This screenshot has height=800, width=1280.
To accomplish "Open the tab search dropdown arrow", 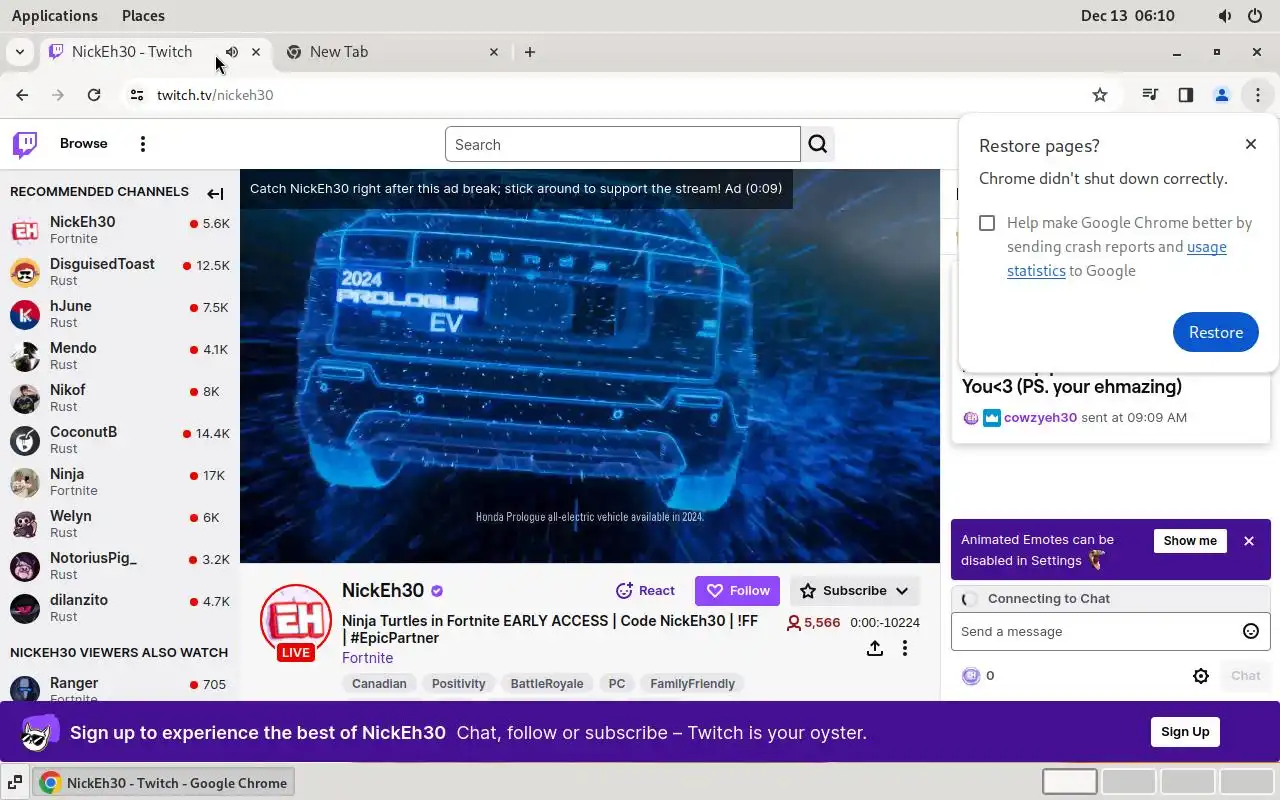I will point(20,52).
